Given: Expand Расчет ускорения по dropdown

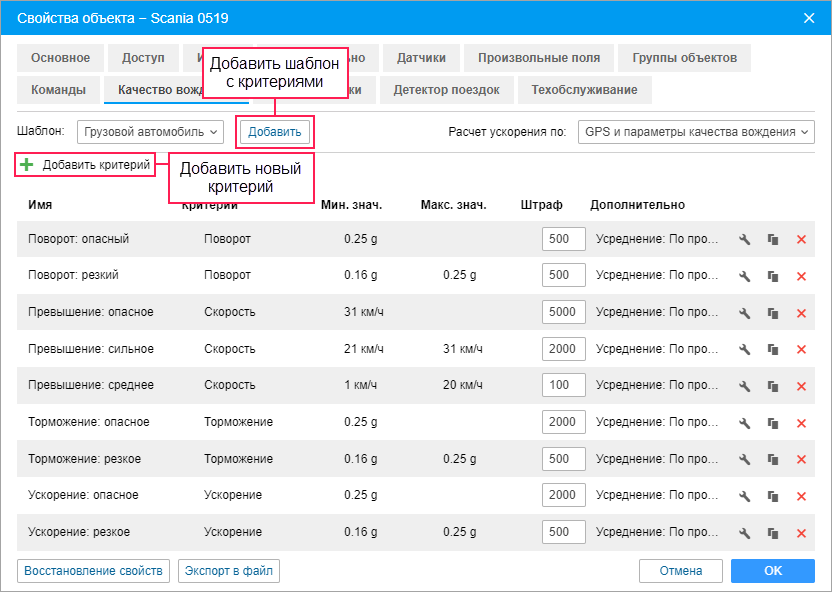Looking at the screenshot, I should (697, 132).
